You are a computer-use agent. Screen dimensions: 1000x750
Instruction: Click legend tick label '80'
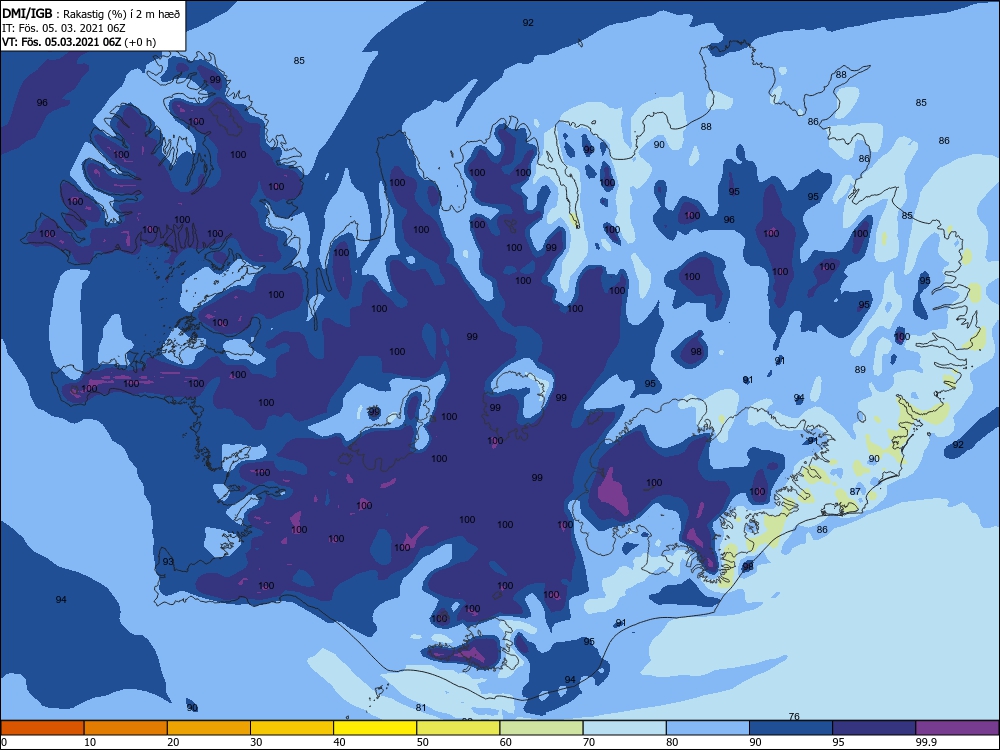click(673, 742)
